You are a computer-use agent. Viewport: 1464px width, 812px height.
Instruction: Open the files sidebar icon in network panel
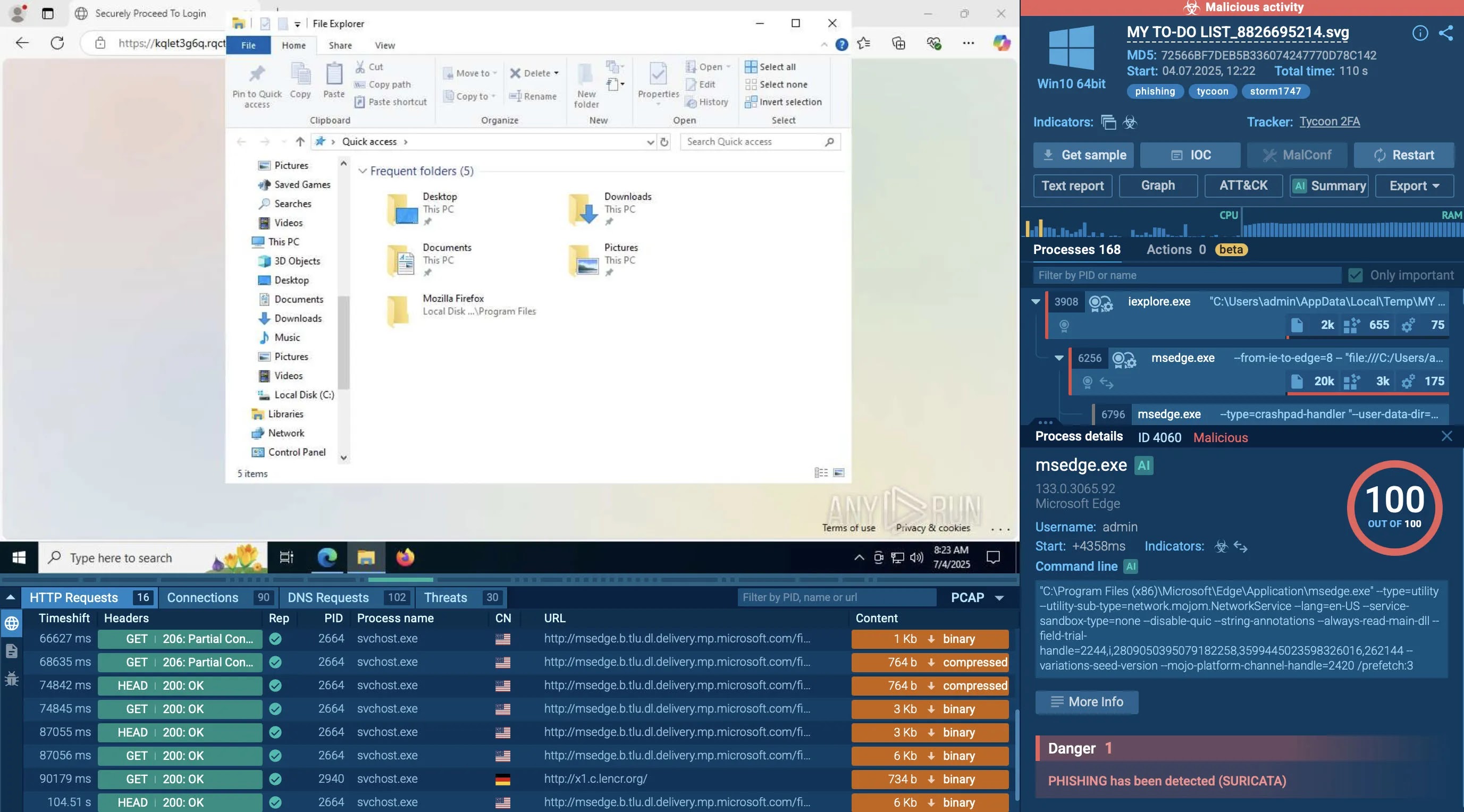tap(11, 650)
